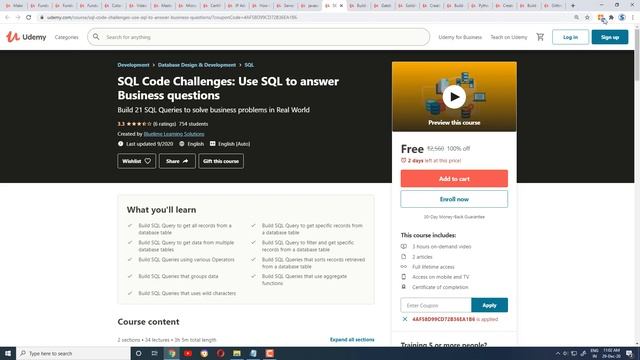The image size is (640, 360).
Task: Open the Opera browser taskbar icon
Action: coord(220,353)
